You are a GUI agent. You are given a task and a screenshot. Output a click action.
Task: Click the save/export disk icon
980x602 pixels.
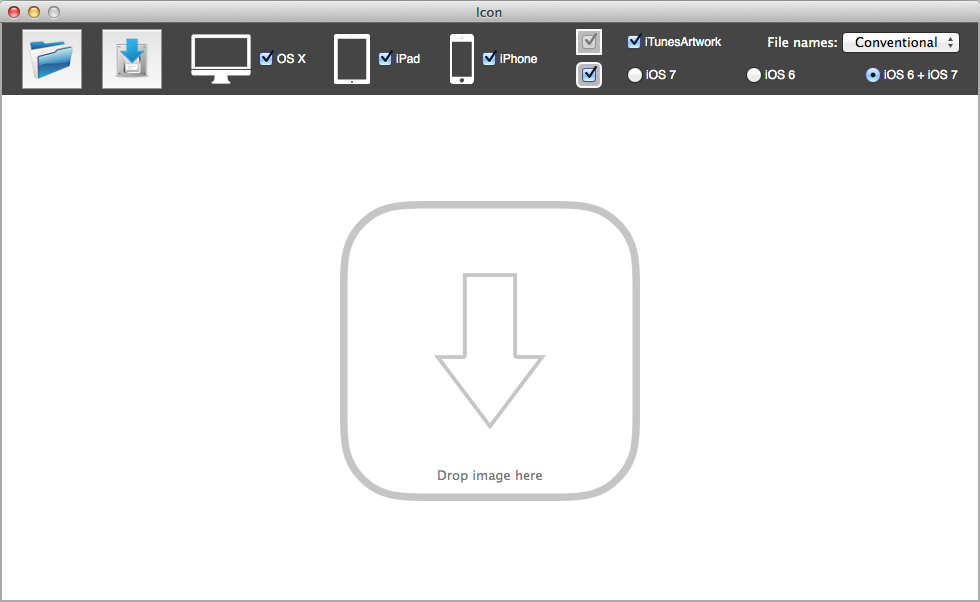click(132, 59)
